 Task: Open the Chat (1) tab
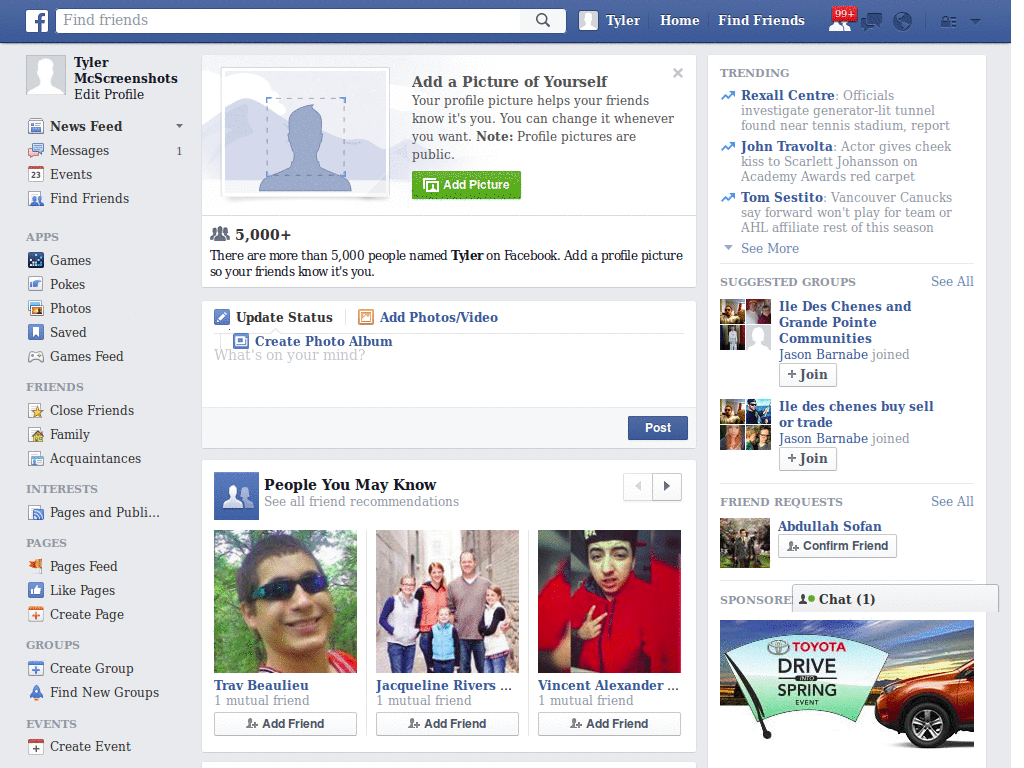click(x=895, y=600)
